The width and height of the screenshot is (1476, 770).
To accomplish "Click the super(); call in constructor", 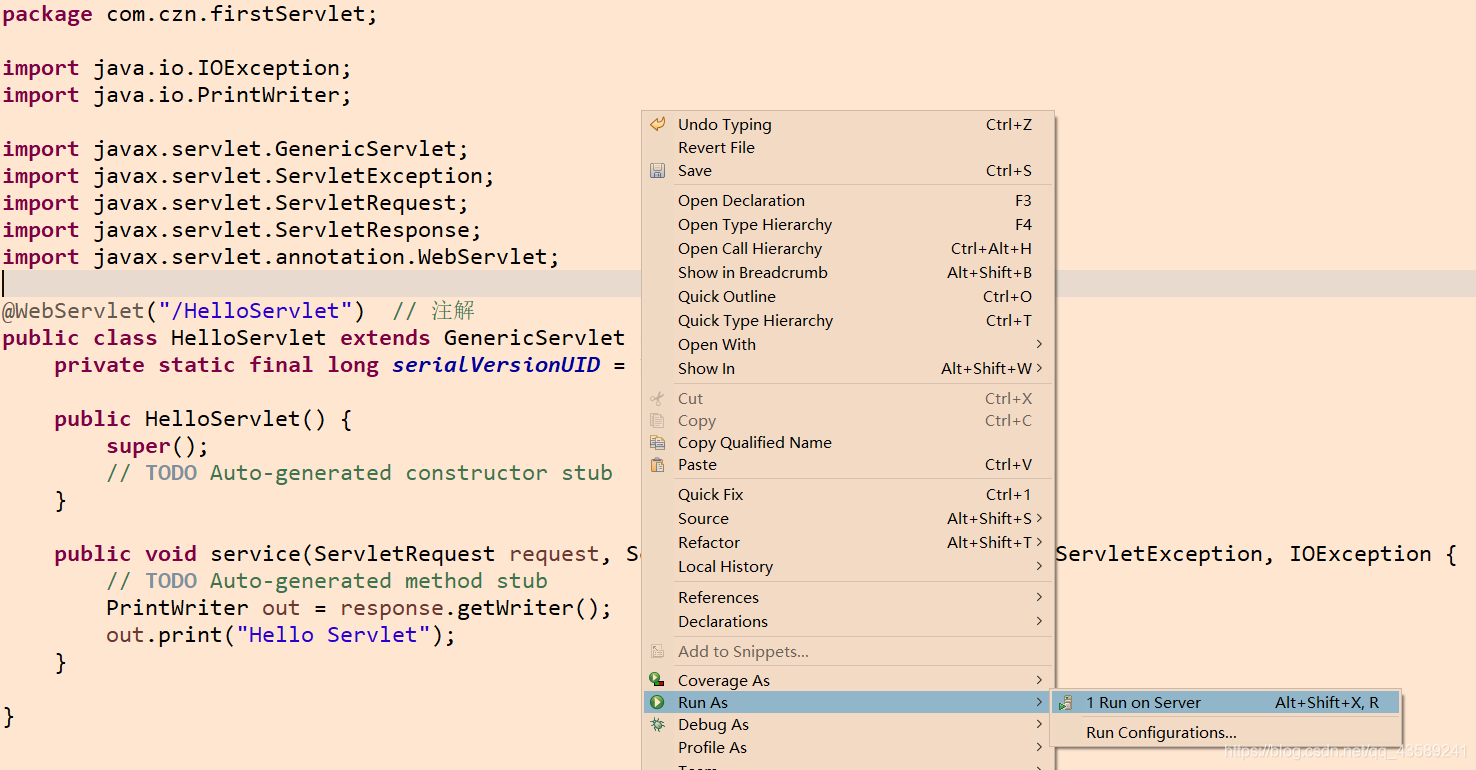I will tap(157, 447).
